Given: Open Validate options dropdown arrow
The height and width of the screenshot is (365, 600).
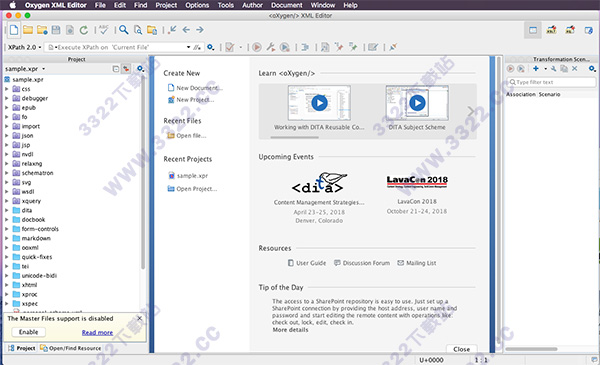Looking at the screenshot, I should pos(241,47).
